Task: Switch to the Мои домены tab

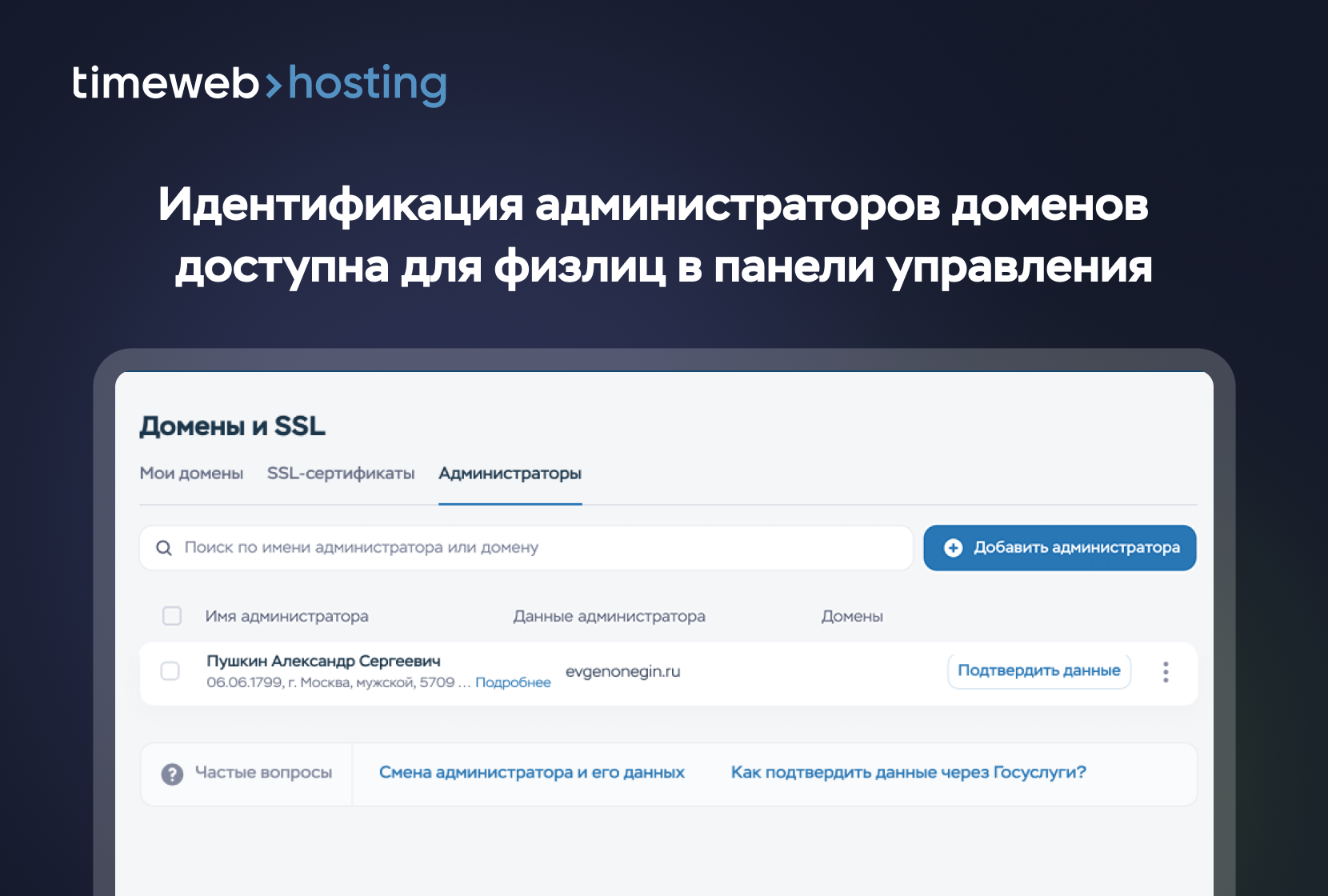Action: click(x=191, y=474)
